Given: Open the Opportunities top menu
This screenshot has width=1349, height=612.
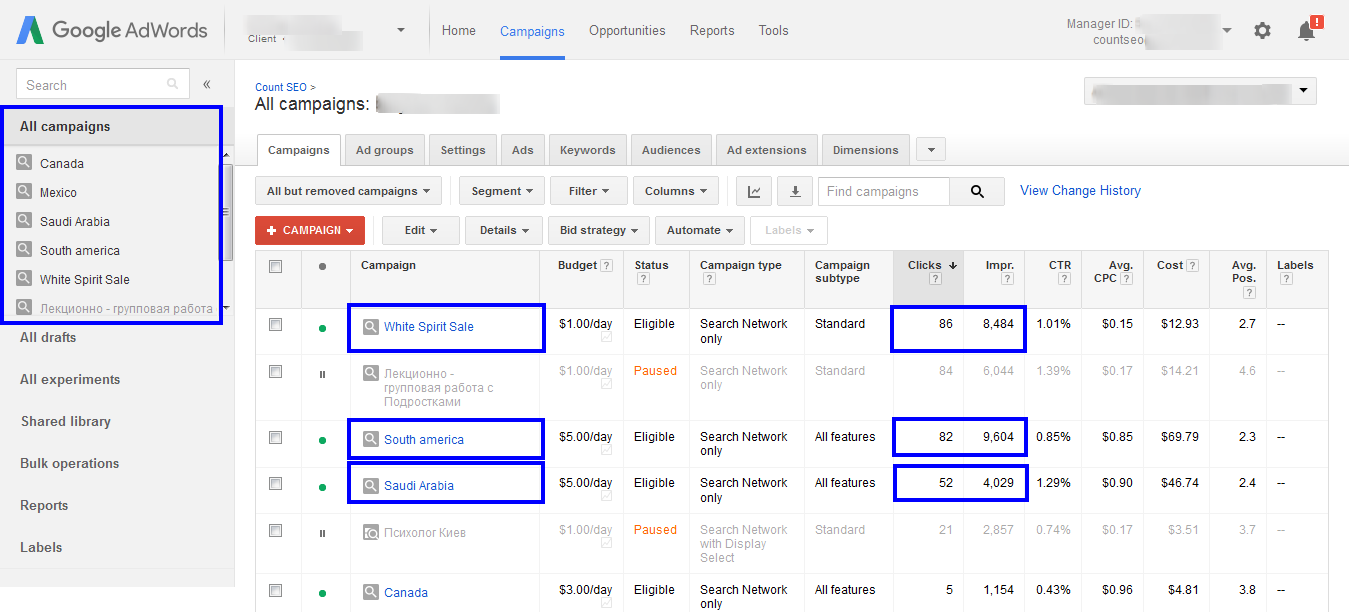Looking at the screenshot, I should [x=627, y=31].
